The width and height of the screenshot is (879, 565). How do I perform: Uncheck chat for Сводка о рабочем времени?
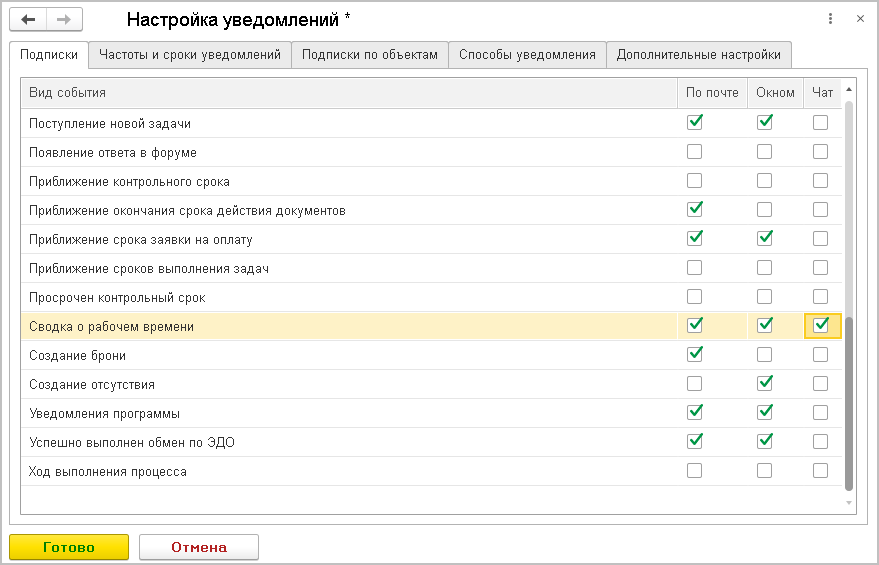coord(821,326)
